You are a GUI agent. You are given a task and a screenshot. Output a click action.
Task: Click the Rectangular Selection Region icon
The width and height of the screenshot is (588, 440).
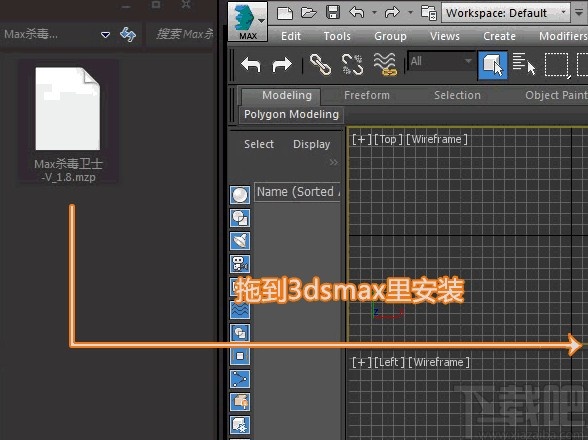(x=557, y=65)
